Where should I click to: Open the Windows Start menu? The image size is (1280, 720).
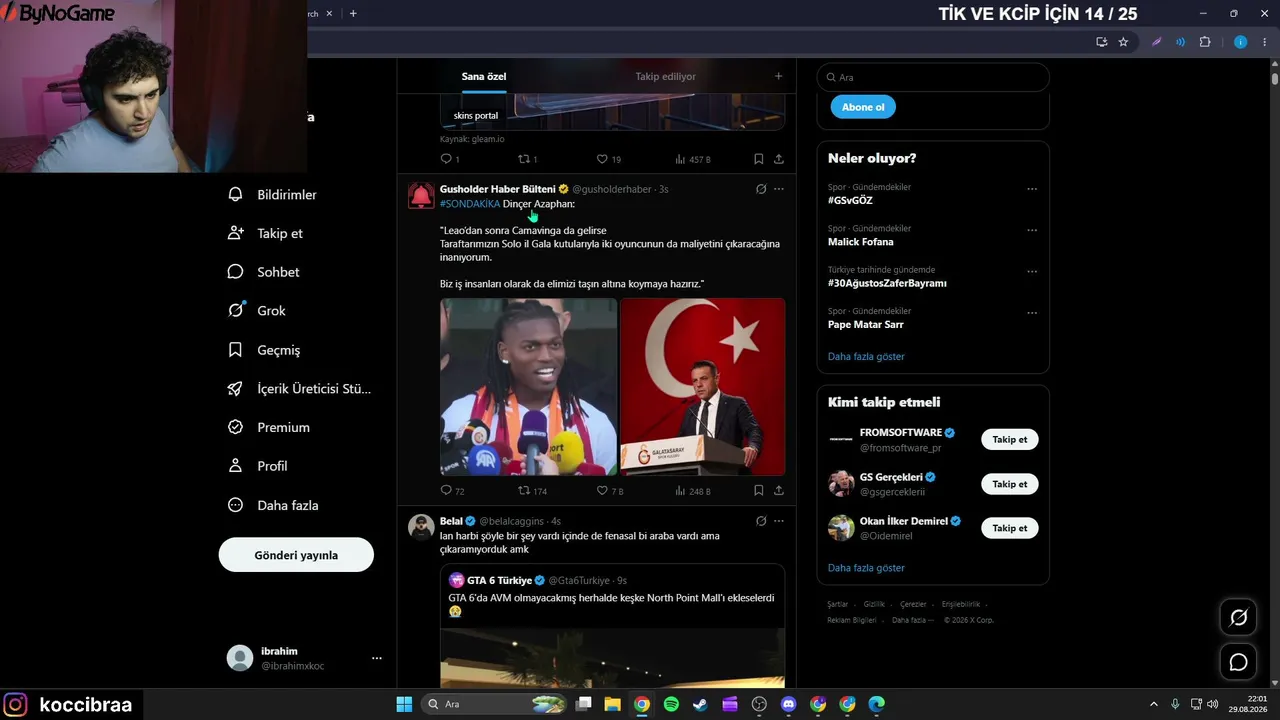coord(404,704)
